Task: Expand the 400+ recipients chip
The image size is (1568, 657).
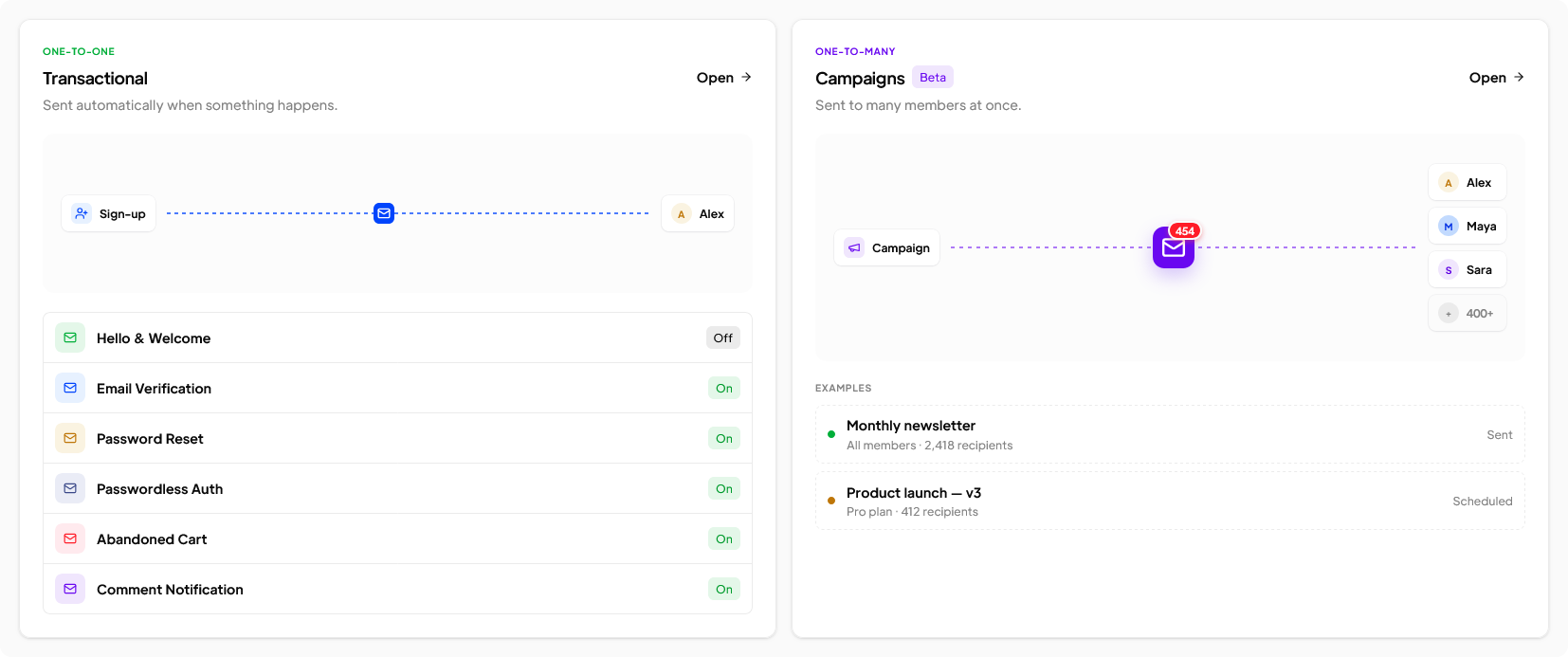Action: tap(1468, 313)
